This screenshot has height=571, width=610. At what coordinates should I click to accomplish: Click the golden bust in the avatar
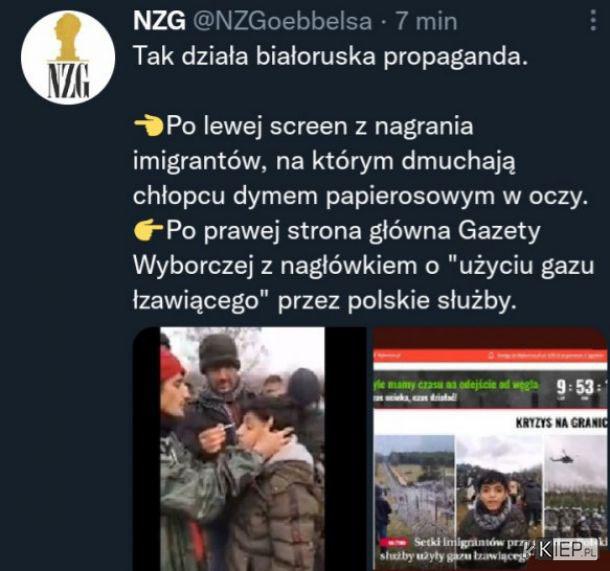(68, 37)
